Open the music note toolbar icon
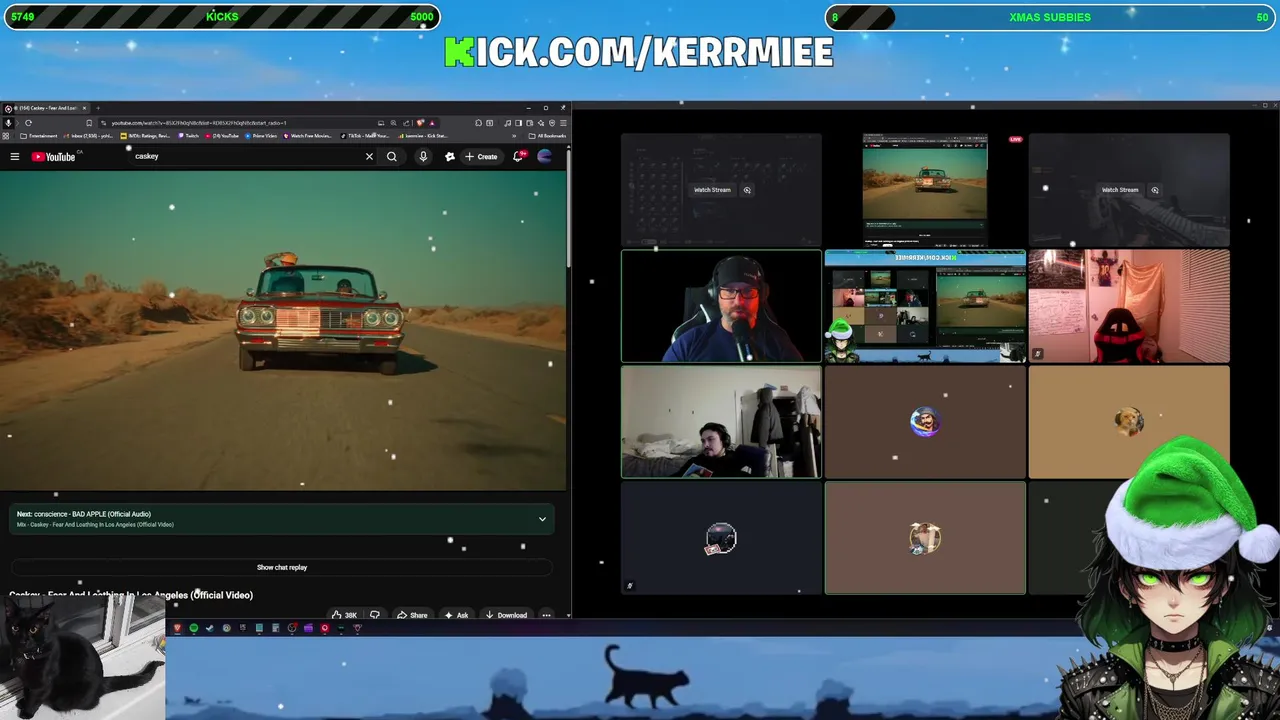The width and height of the screenshot is (1280, 720). pyautogui.click(x=507, y=123)
